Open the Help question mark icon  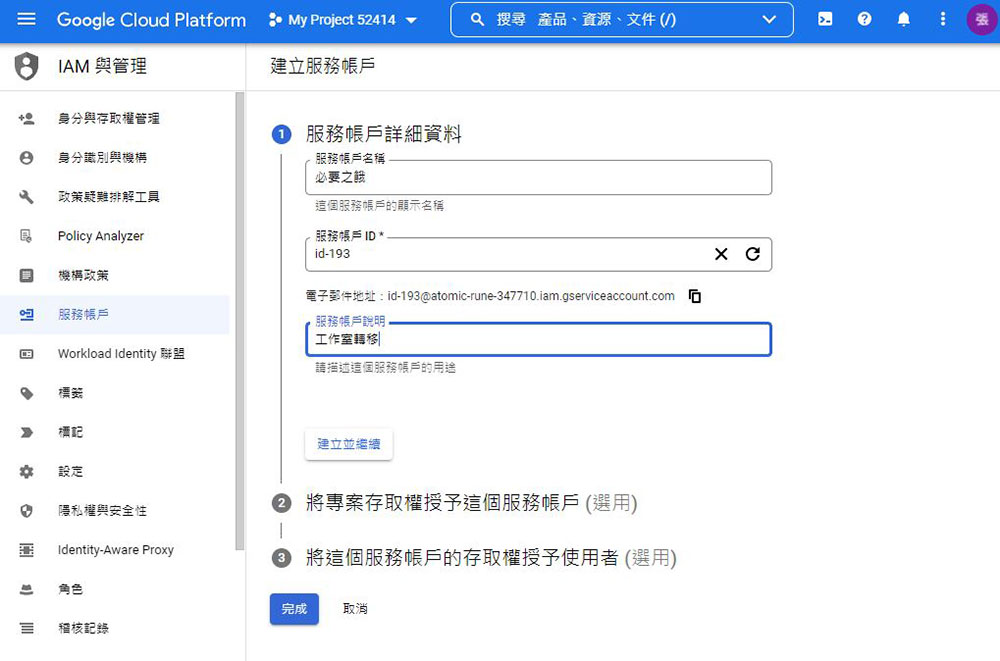coord(864,19)
